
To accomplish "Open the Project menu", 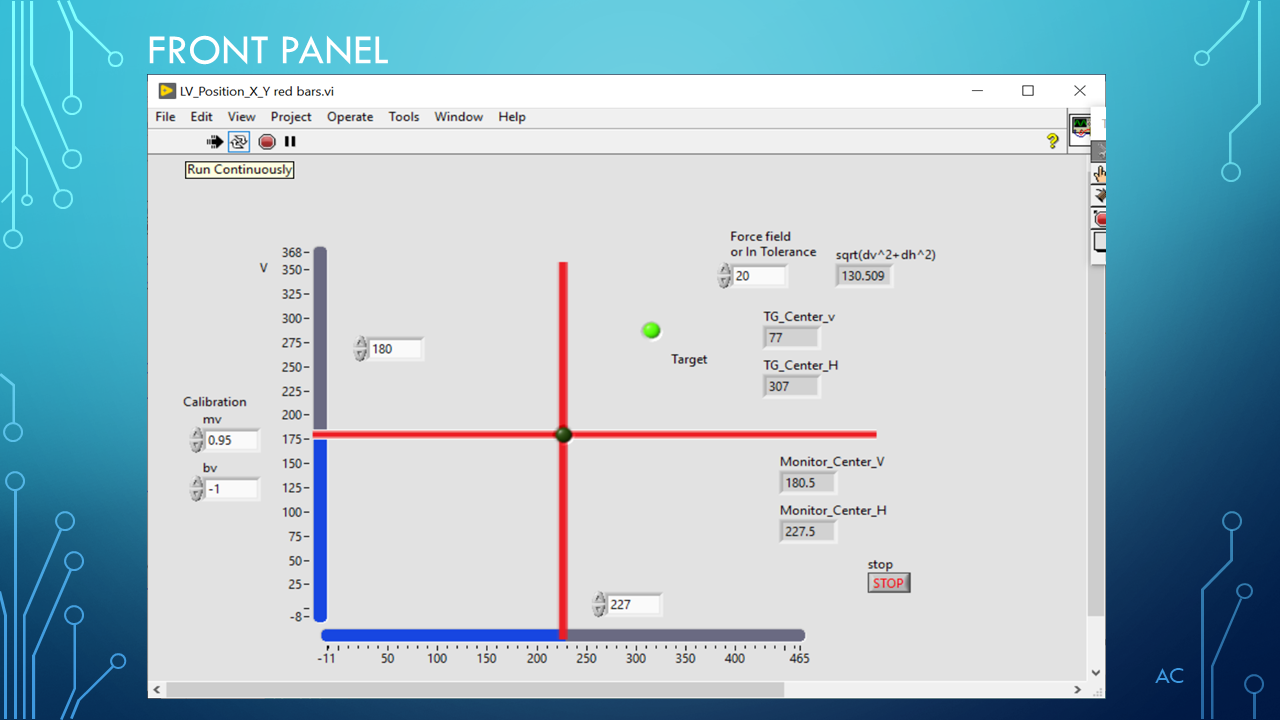I will pyautogui.click(x=291, y=117).
